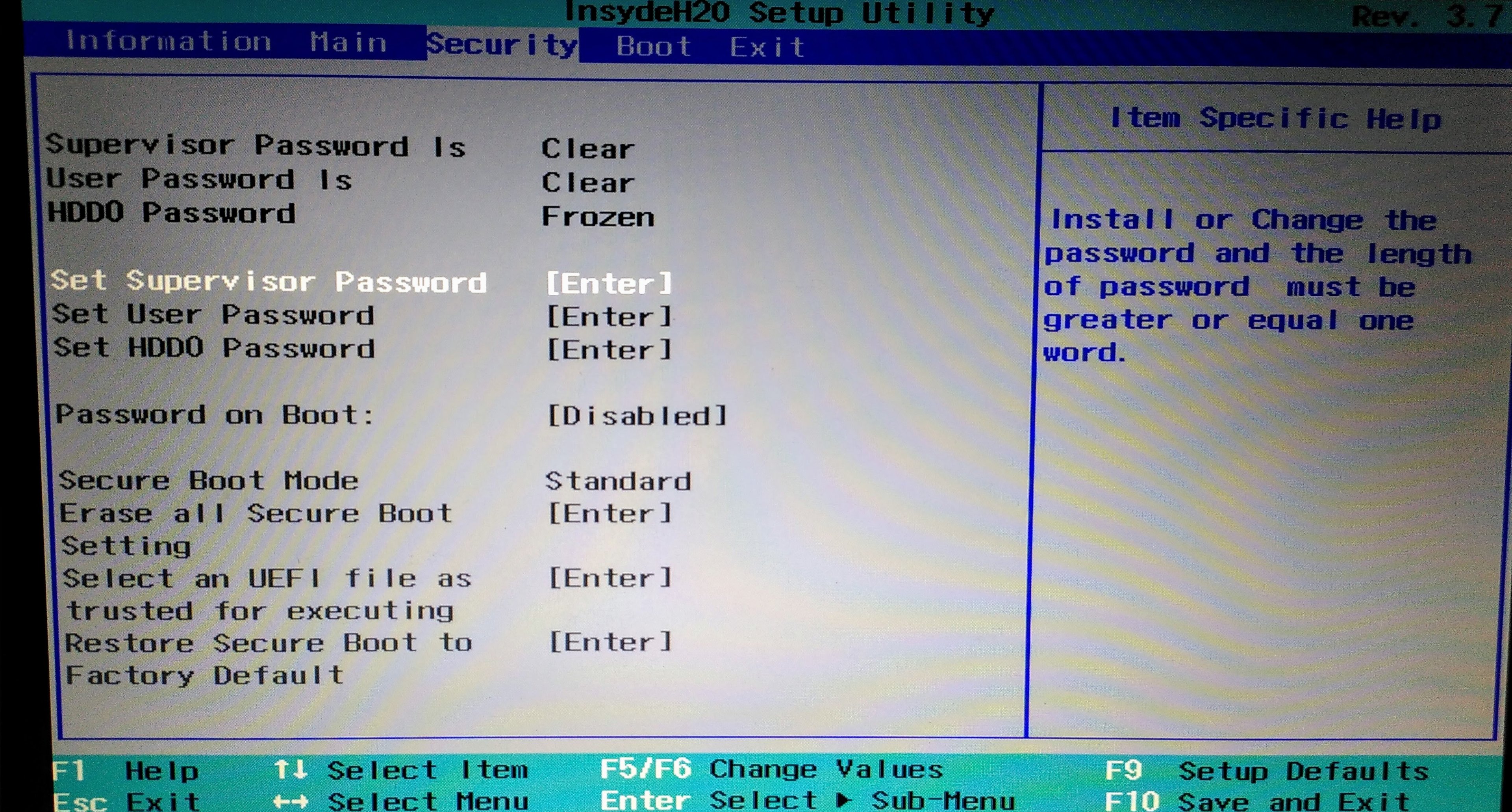
Task: Click Set User Password entry
Action: pyautogui.click(x=213, y=315)
